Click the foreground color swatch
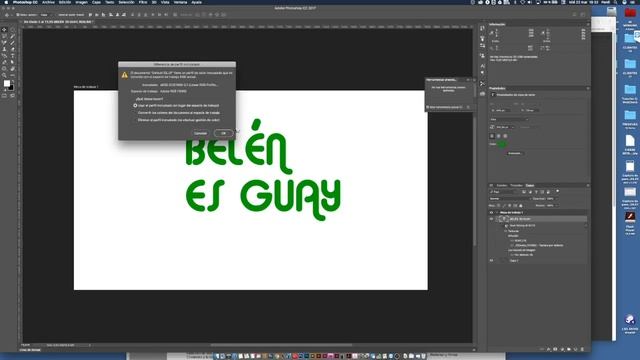 (x=7, y=83)
